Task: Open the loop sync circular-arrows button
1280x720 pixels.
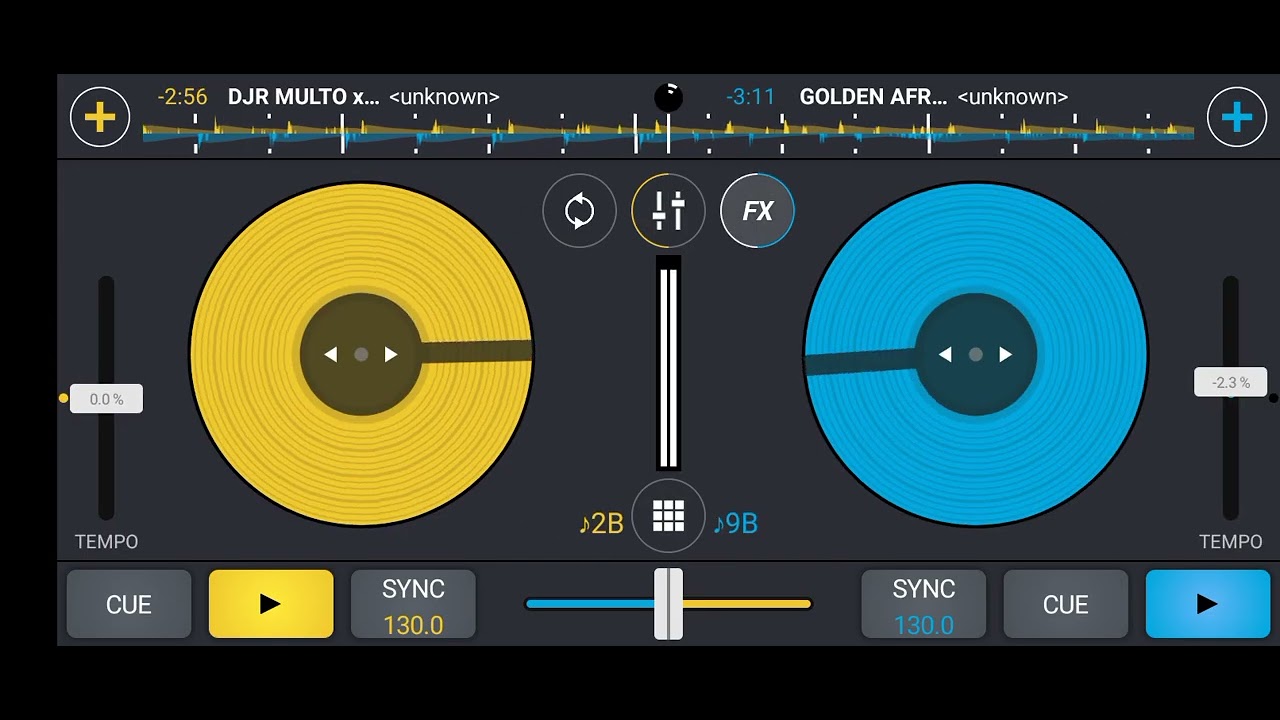Action: point(580,211)
